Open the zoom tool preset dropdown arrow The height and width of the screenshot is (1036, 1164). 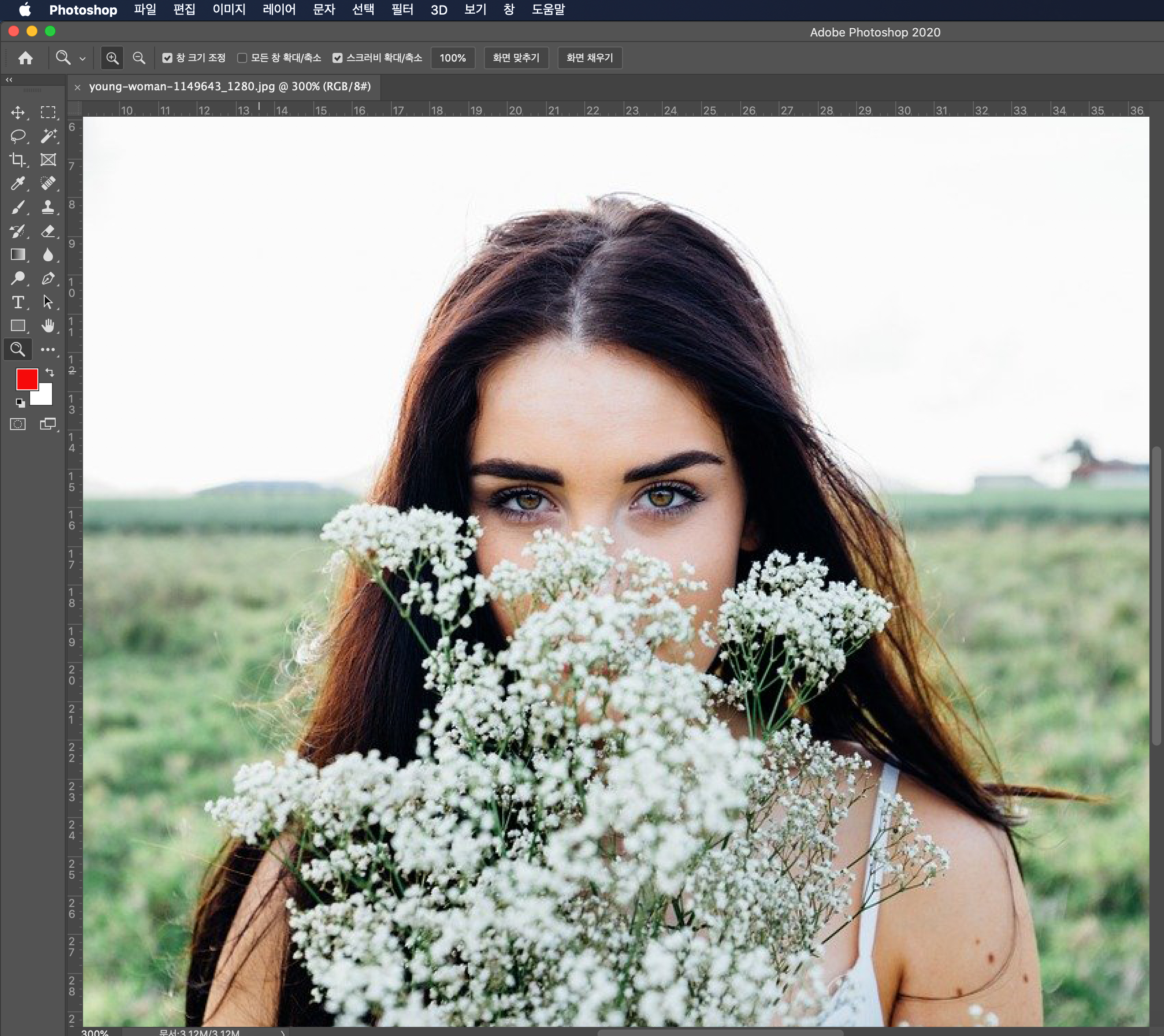tap(82, 58)
